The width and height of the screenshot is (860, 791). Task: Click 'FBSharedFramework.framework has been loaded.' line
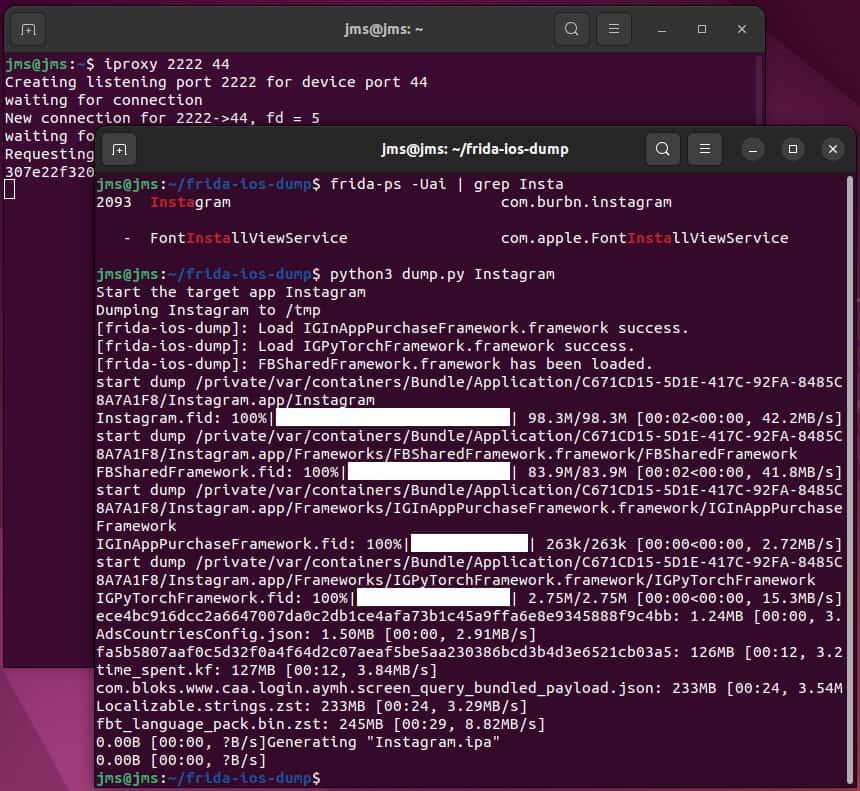pyautogui.click(x=374, y=364)
